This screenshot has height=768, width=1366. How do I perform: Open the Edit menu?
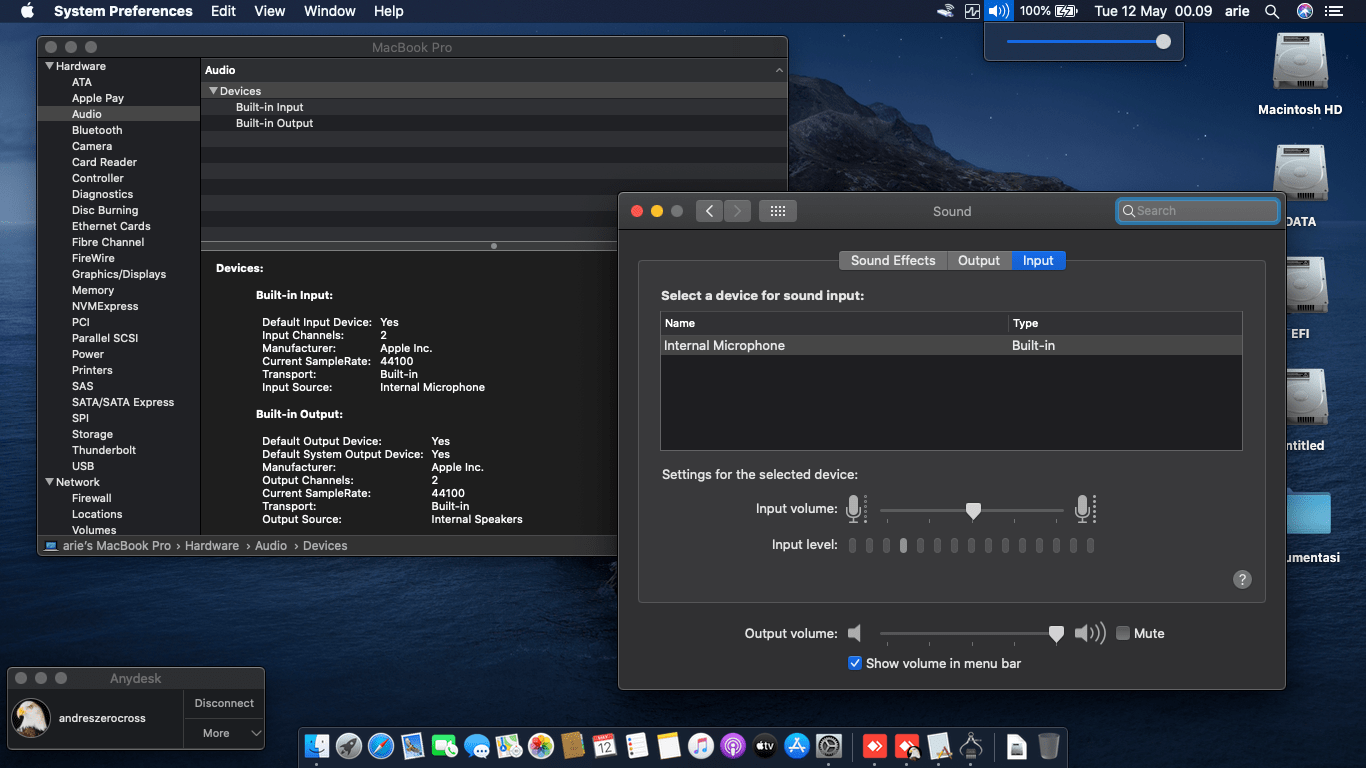click(224, 11)
